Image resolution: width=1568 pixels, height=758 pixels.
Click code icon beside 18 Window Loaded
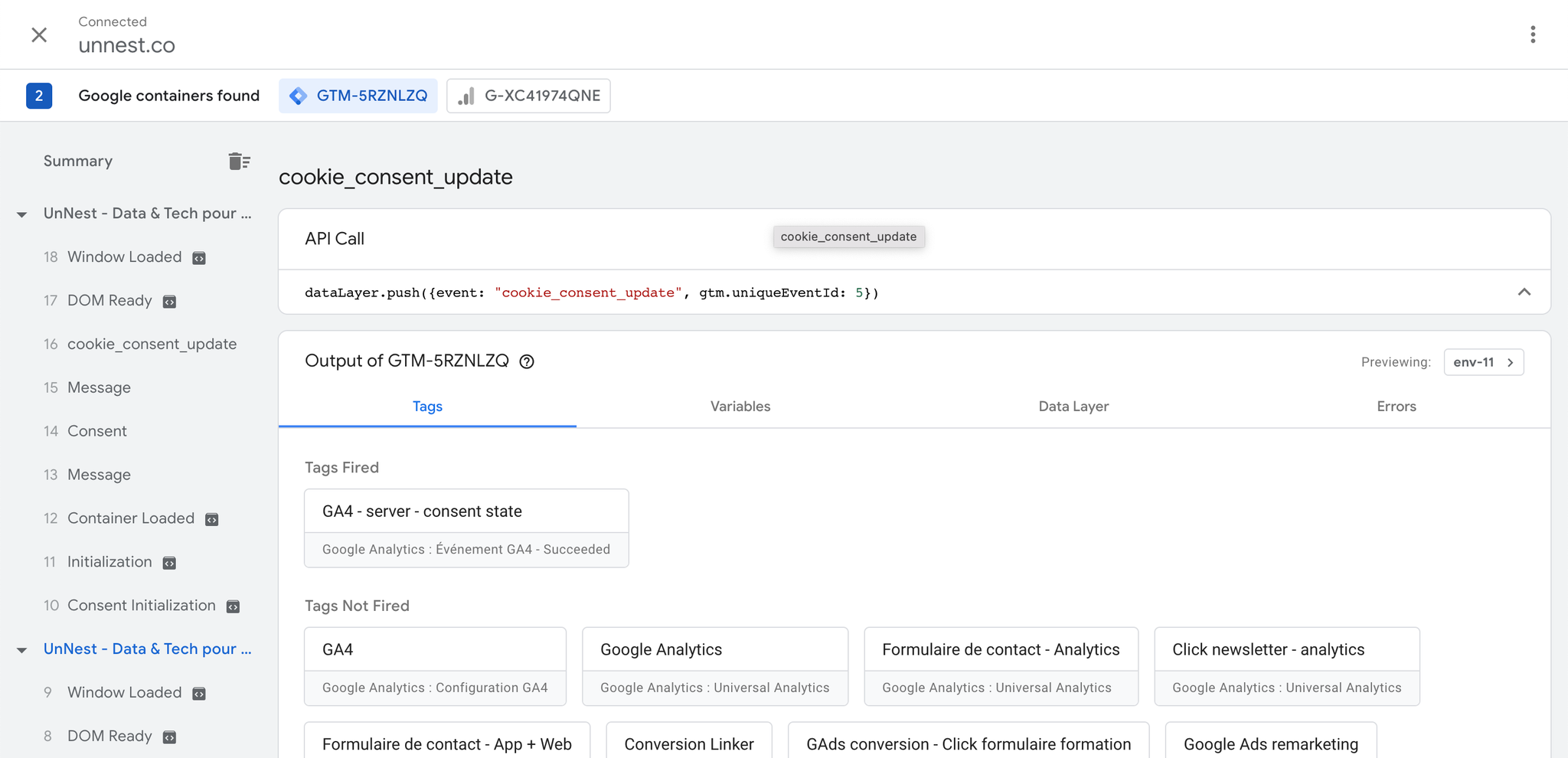(x=199, y=258)
